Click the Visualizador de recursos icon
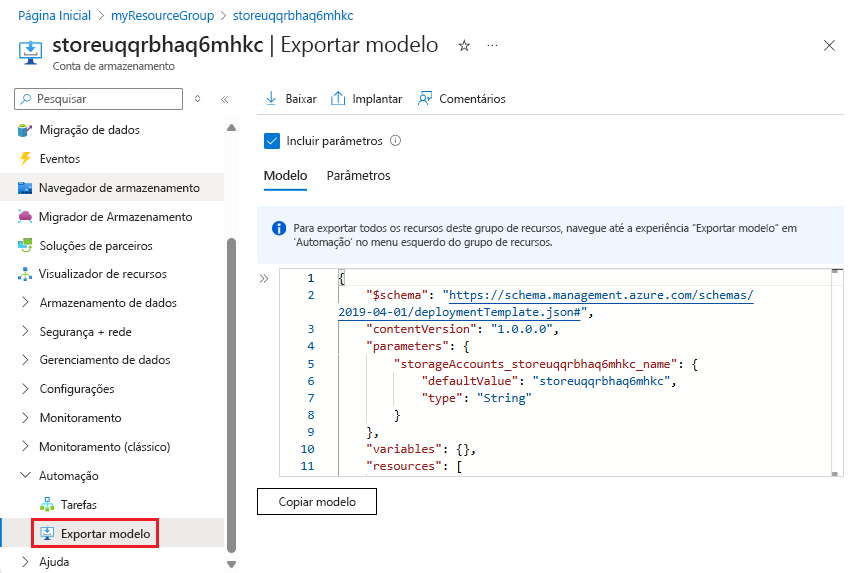Viewport: 851px width, 573px height. pos(25,274)
